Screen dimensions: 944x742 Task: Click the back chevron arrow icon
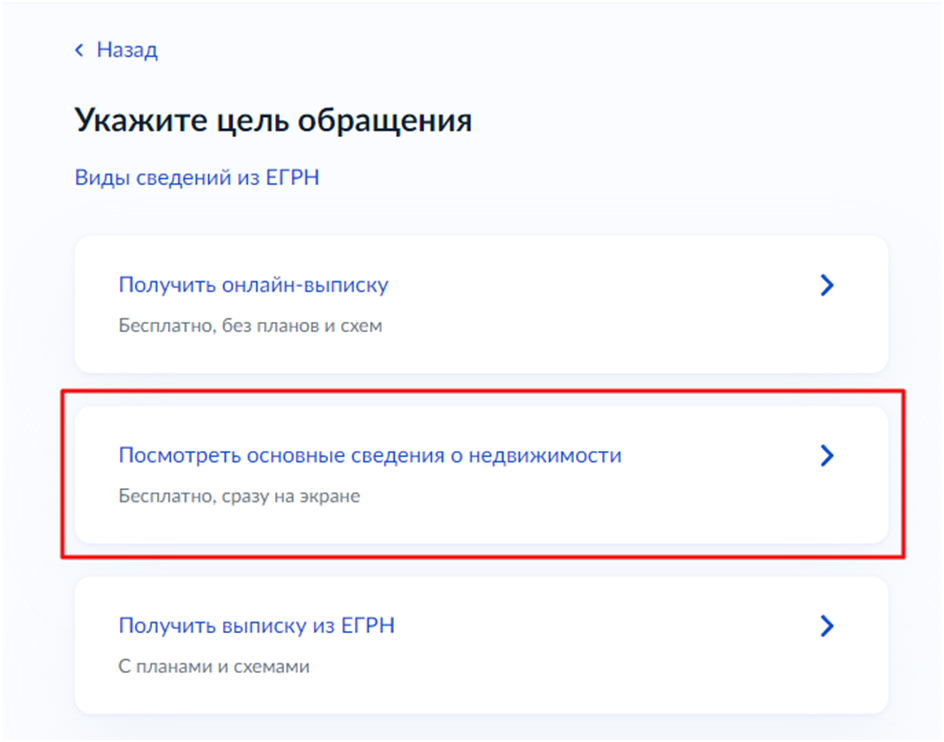pos(80,50)
